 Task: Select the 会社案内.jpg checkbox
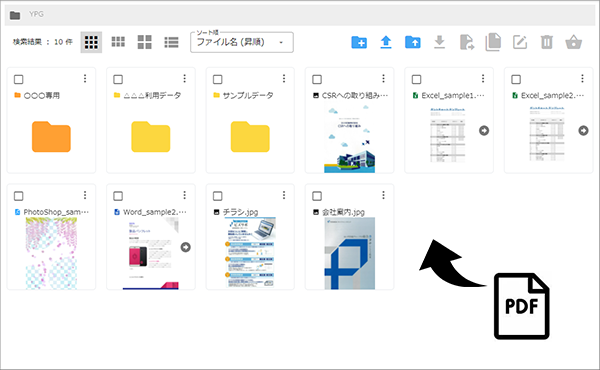click(317, 196)
